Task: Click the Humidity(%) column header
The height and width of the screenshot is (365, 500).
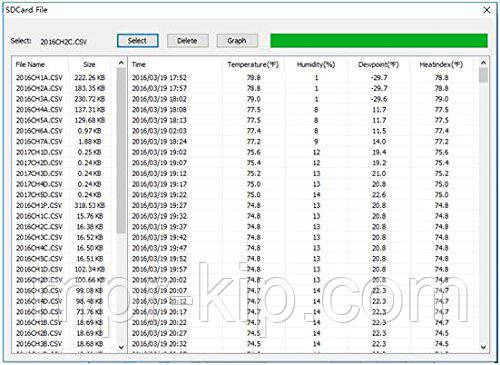Action: (x=316, y=64)
